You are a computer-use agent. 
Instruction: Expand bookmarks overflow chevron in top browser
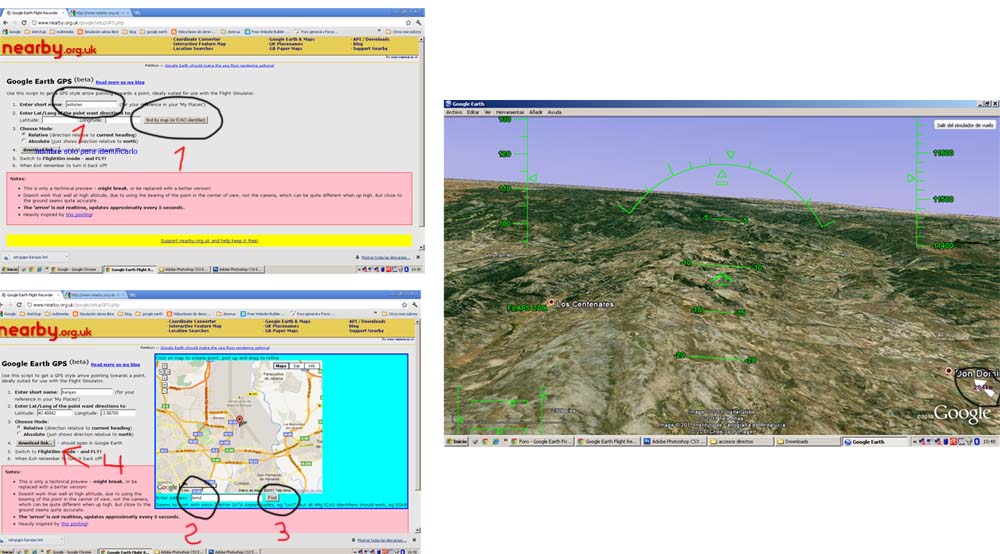[x=379, y=31]
